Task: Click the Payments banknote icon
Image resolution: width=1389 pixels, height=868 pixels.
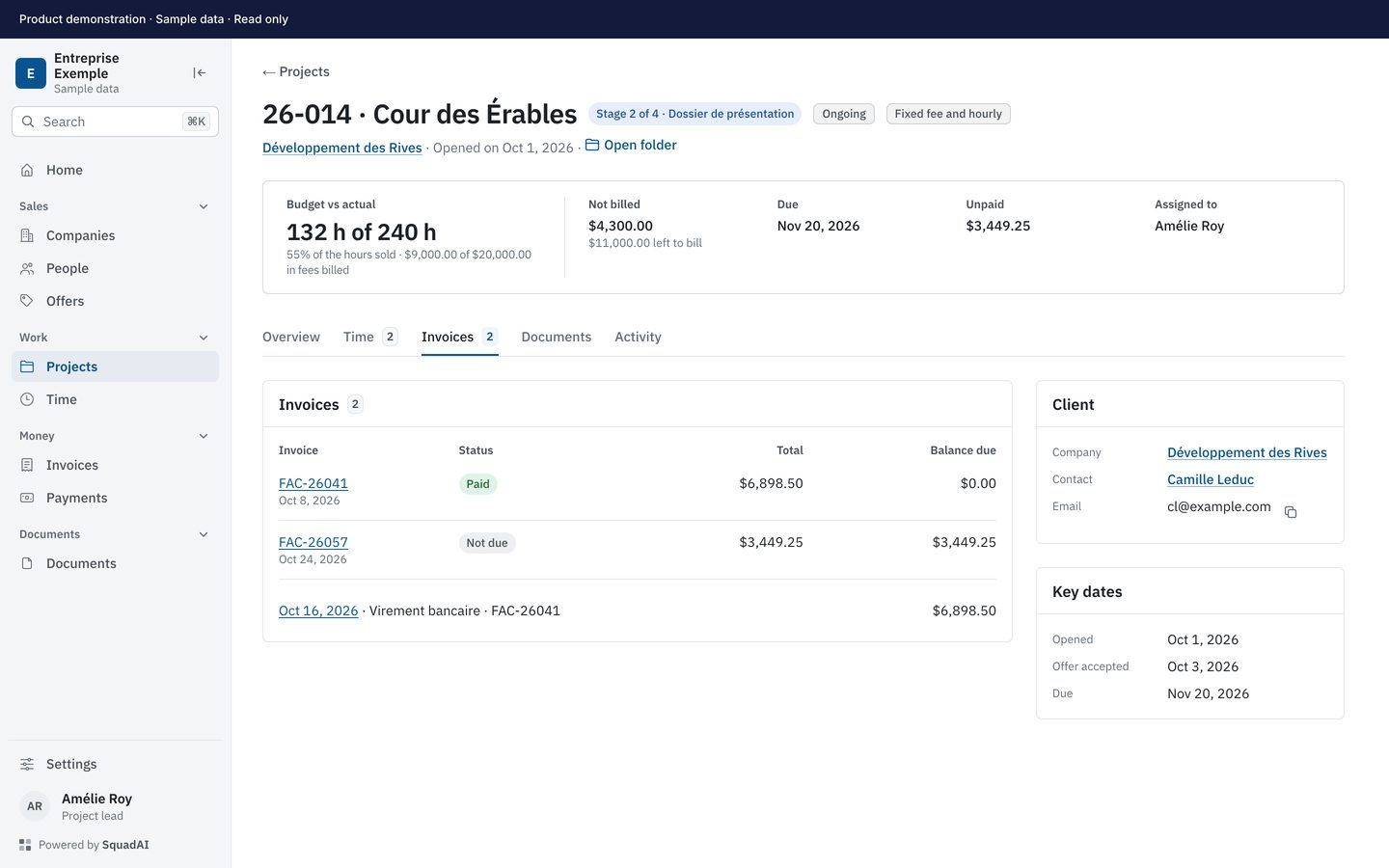Action: tap(27, 498)
